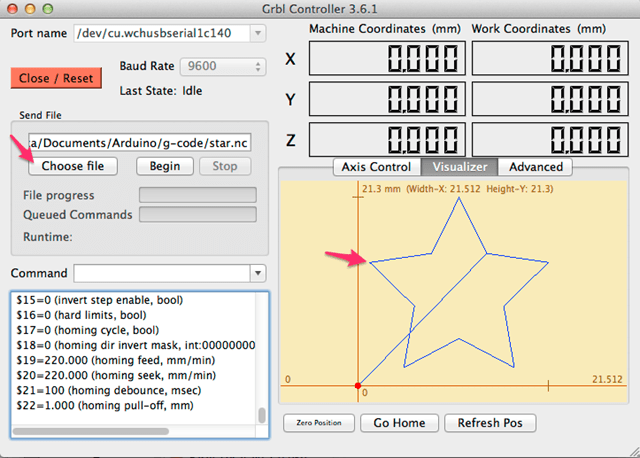Click the Close / Reset button

[56, 78]
